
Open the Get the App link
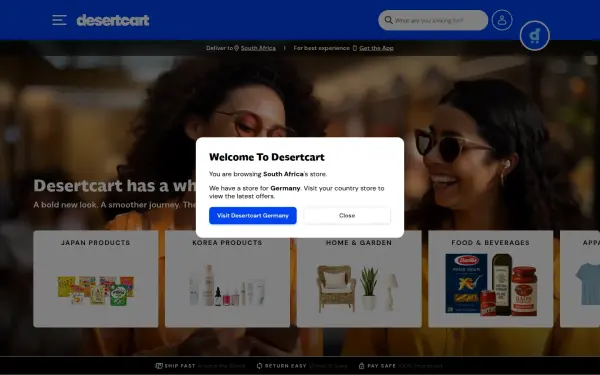pos(376,48)
